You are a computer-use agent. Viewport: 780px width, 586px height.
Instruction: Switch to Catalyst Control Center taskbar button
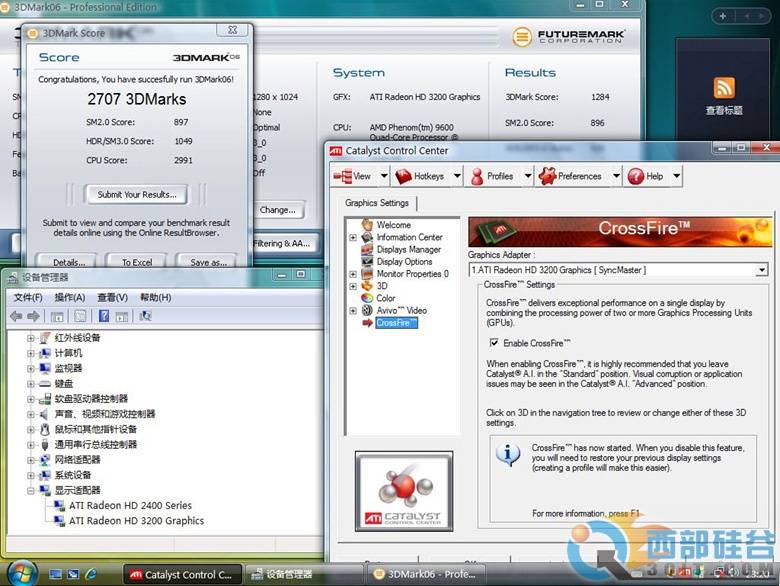click(x=183, y=575)
